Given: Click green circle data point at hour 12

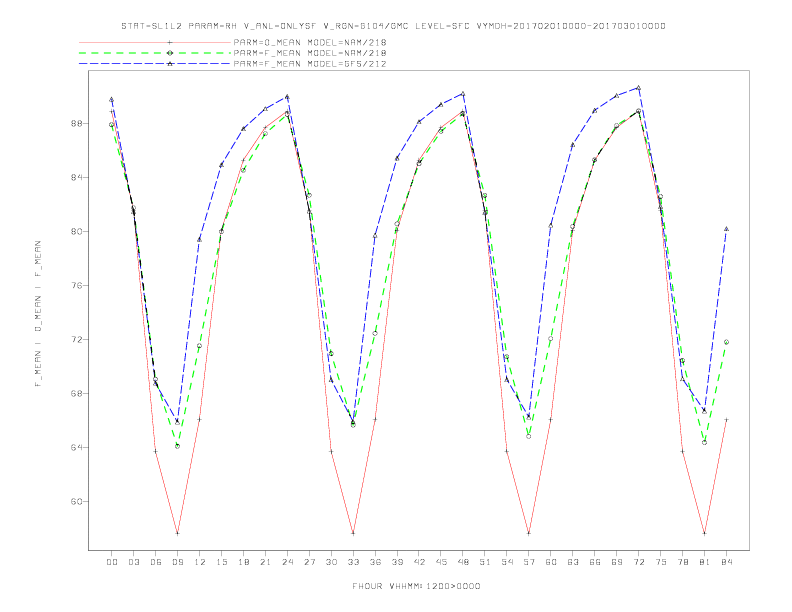Looking at the screenshot, I should pyautogui.click(x=199, y=346).
